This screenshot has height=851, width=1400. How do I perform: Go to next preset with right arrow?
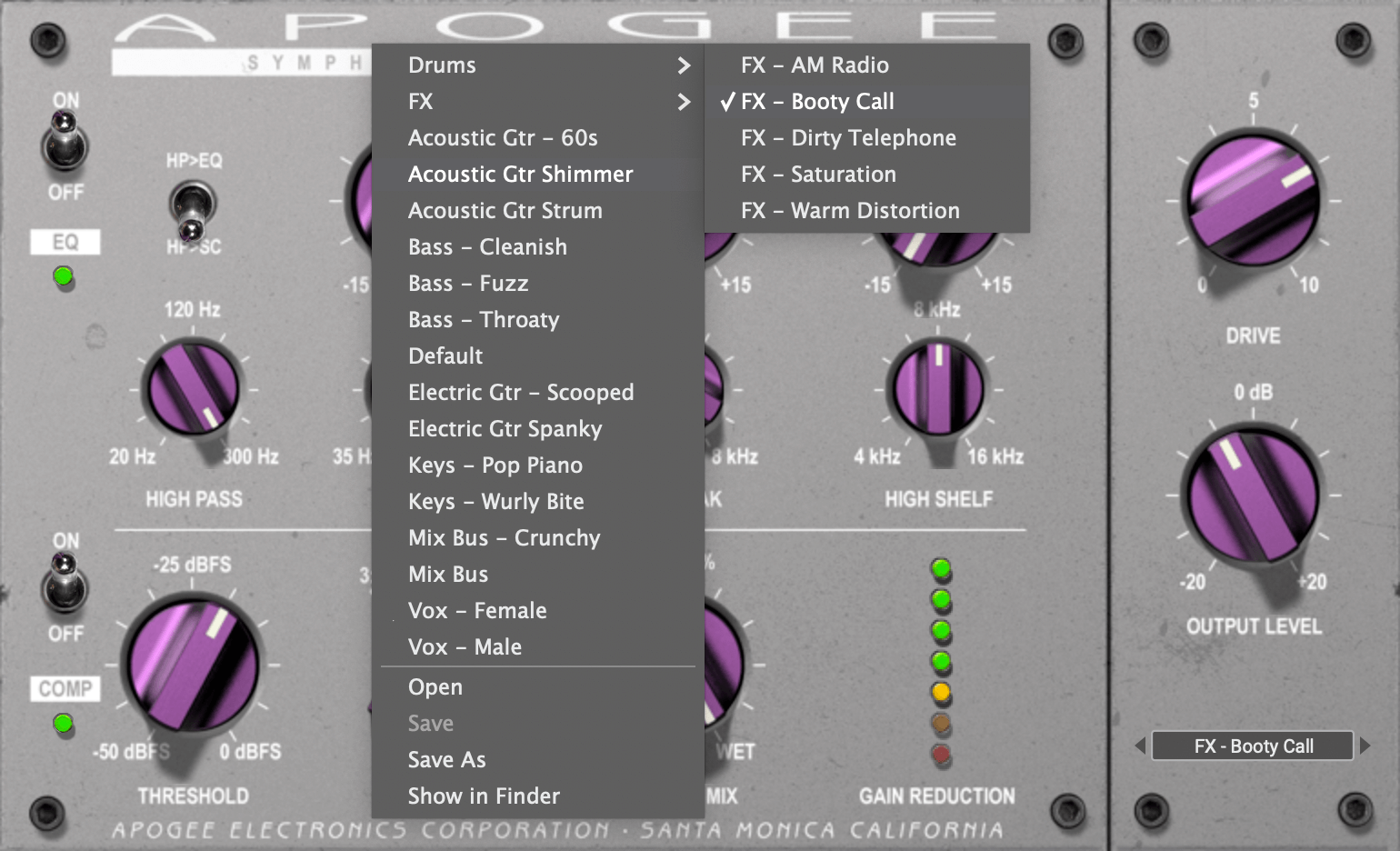point(1365,746)
